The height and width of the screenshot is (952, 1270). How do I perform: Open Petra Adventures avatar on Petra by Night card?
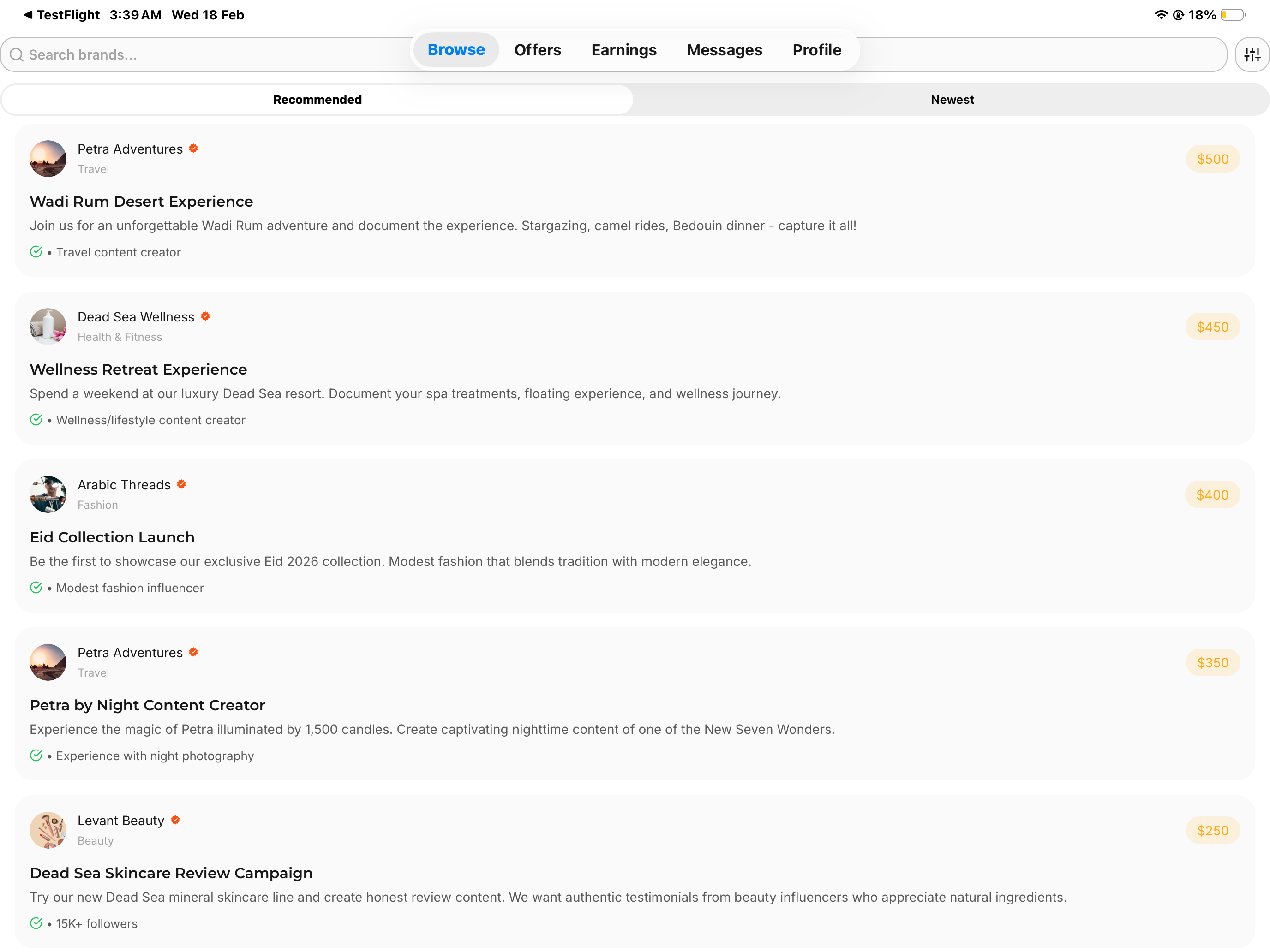click(x=48, y=662)
